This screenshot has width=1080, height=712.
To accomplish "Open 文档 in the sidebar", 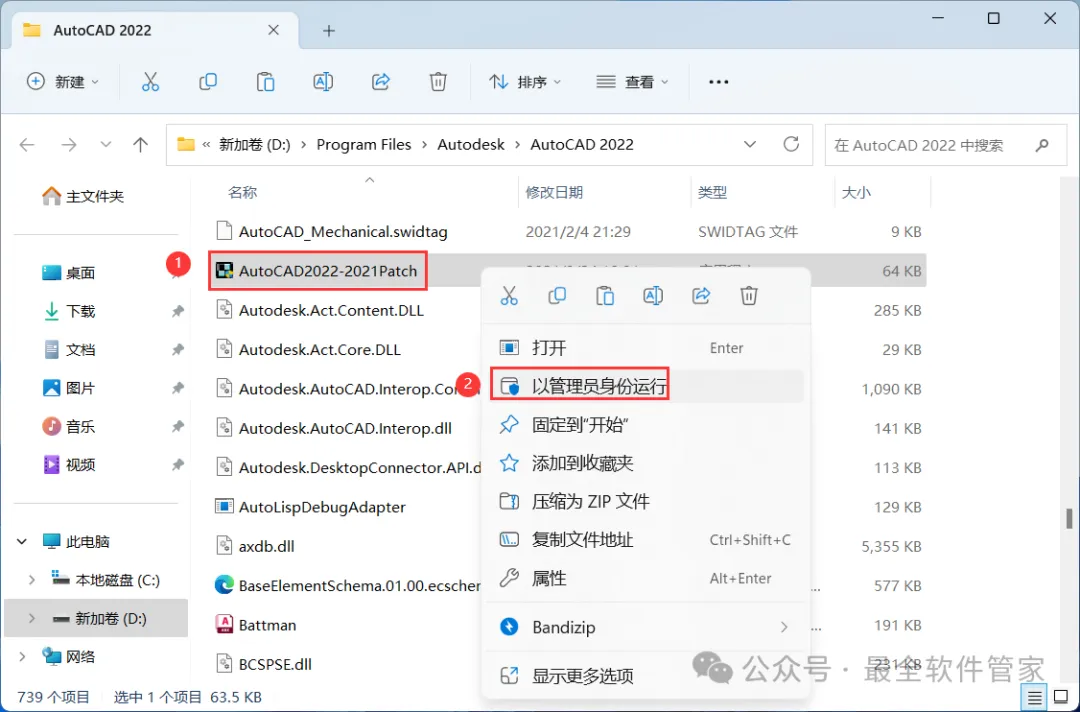I will [x=69, y=350].
